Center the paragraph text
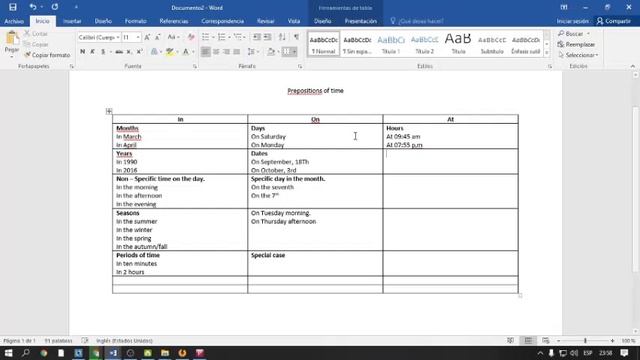Viewport: 640px width, 360px height. click(x=216, y=52)
